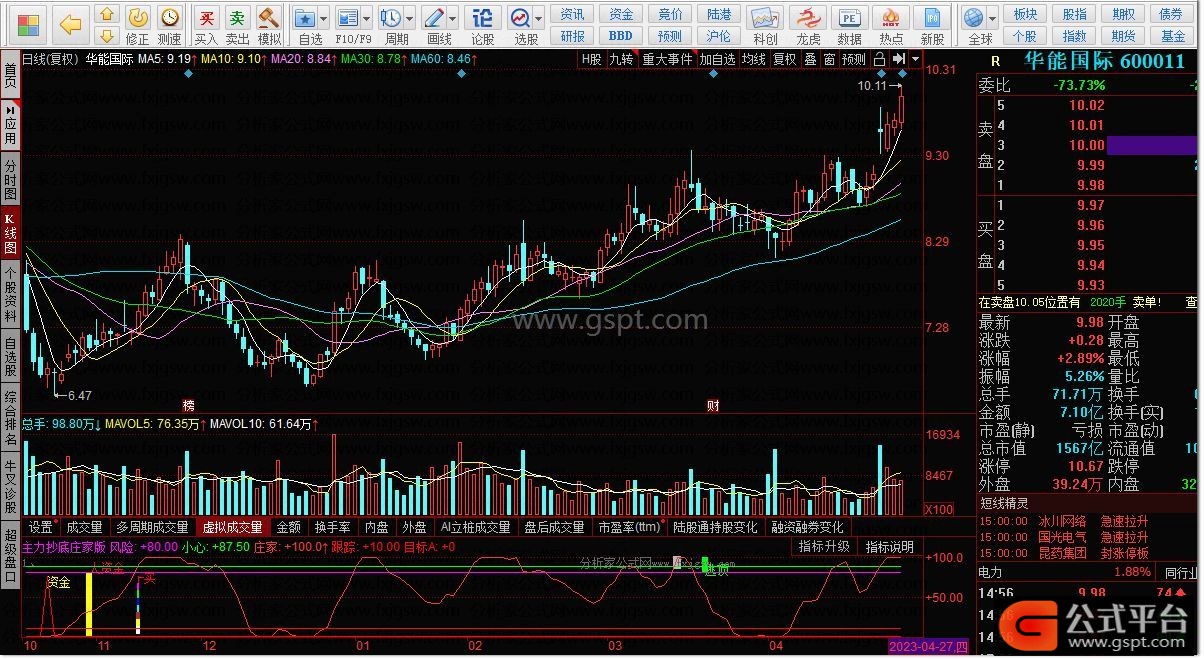Click the 昆药集团 封涨停板 alert row
The height and width of the screenshot is (659, 1204).
pos(1089,553)
